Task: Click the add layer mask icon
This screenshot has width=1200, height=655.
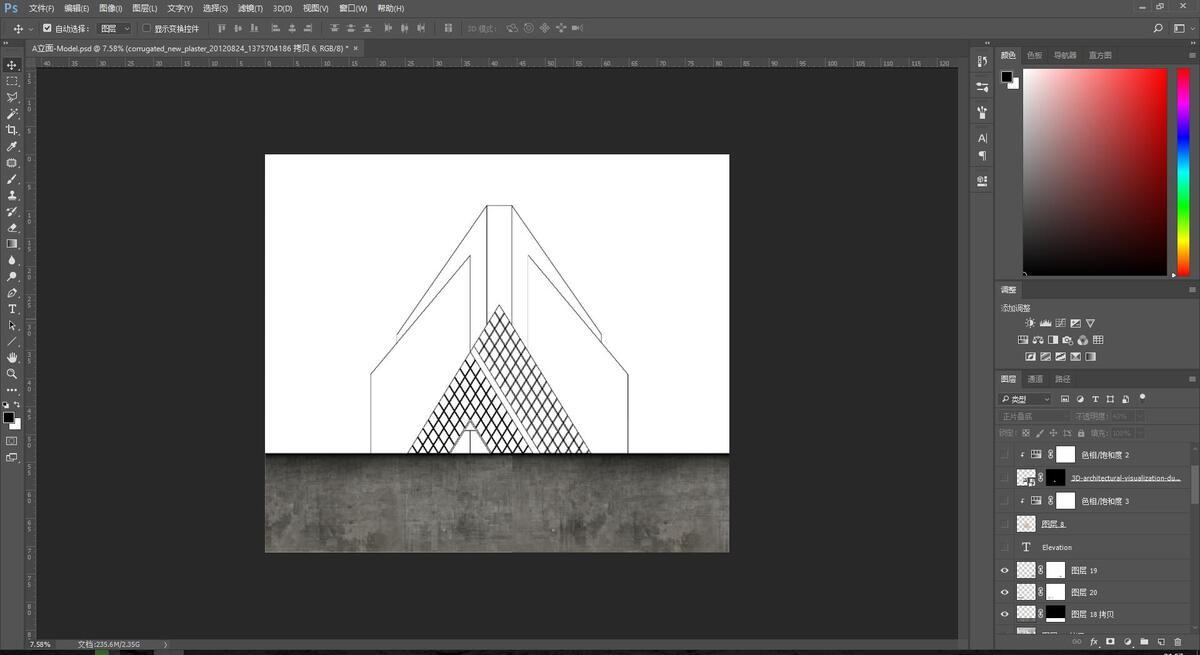Action: [x=1110, y=641]
